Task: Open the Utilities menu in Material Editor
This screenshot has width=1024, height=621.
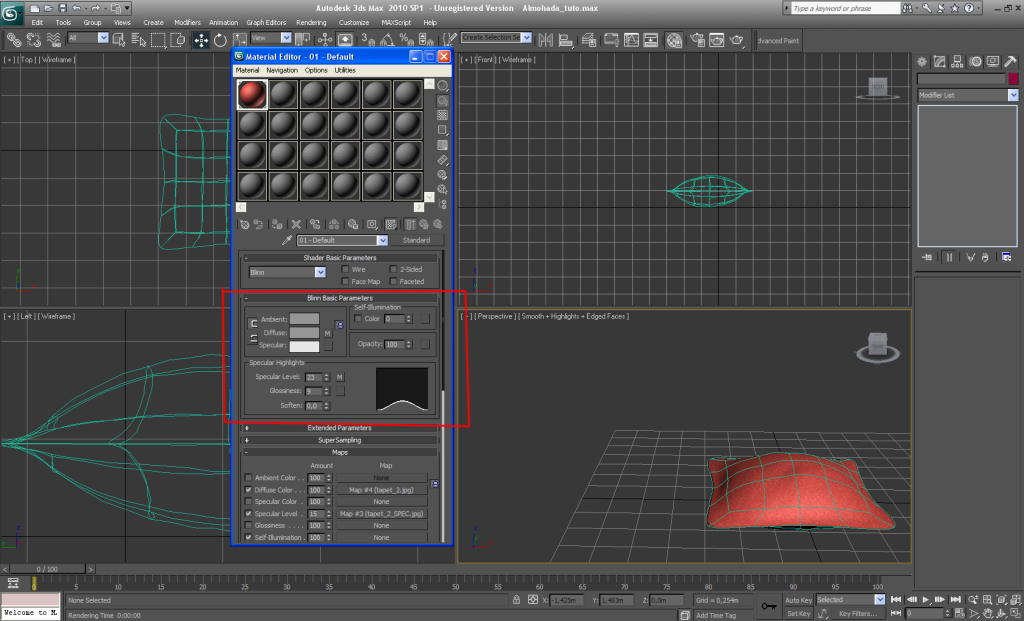Action: pos(345,71)
